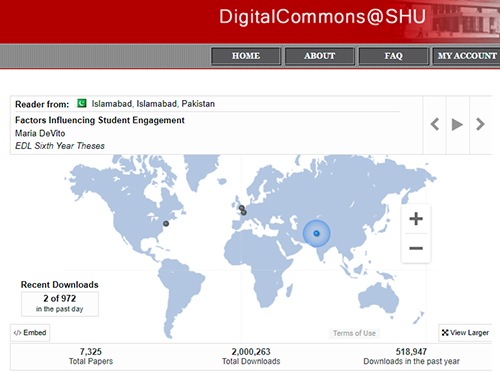Open EDL Sixth Year Theses collection
The width and height of the screenshot is (500, 375).
pos(60,146)
